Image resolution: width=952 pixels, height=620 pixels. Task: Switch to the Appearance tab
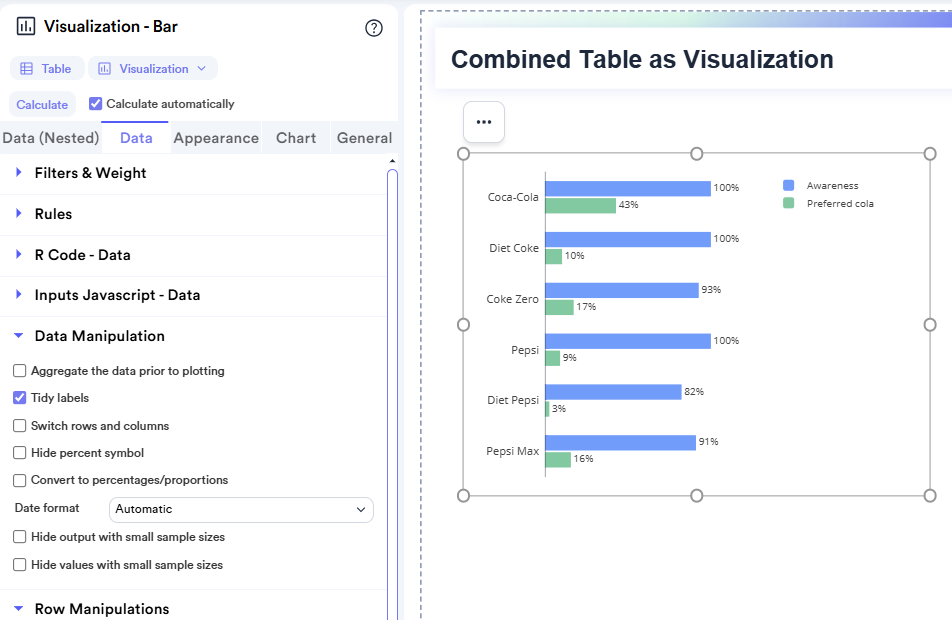(216, 138)
